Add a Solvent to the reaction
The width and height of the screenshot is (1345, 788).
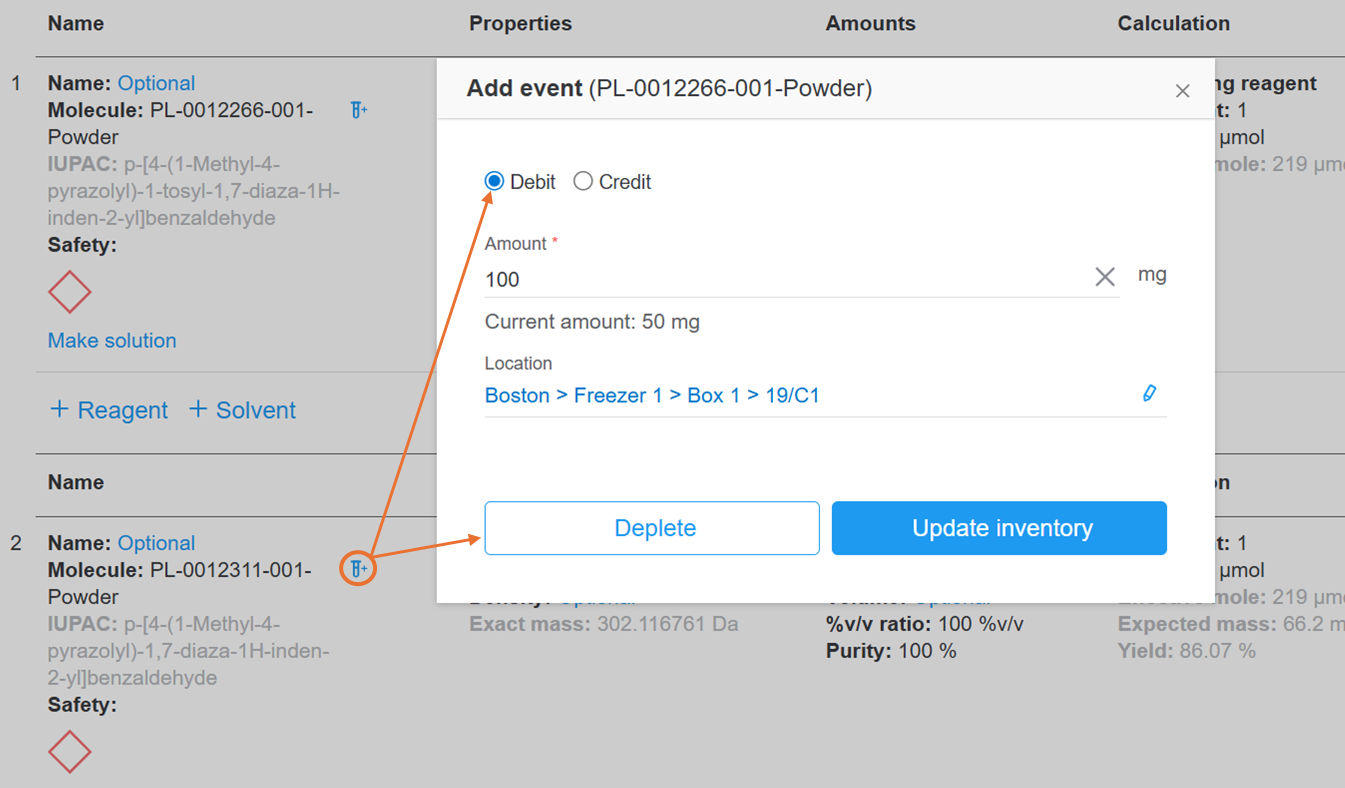pyautogui.click(x=242, y=409)
